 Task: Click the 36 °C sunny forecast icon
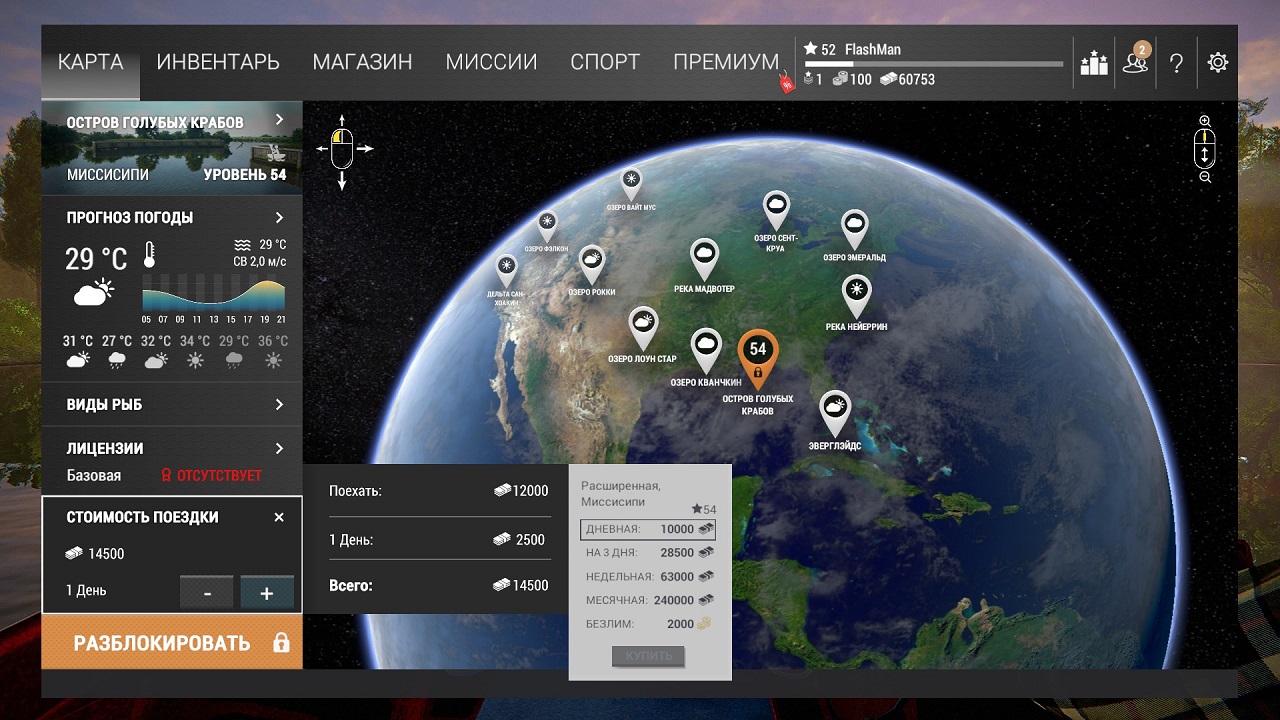coord(273,360)
